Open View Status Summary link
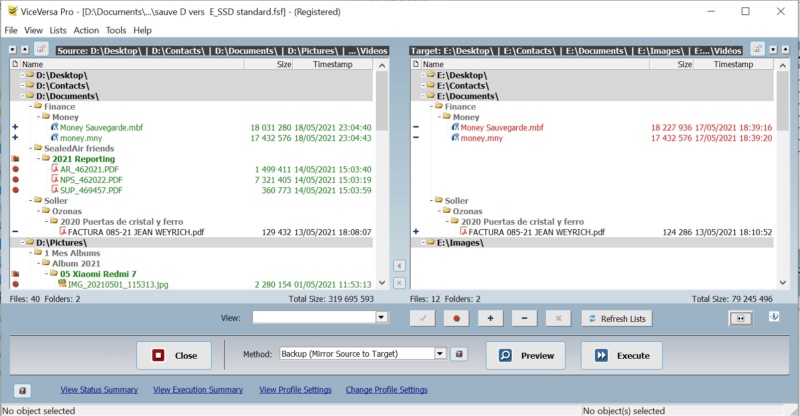The image size is (800, 416). coord(99,389)
